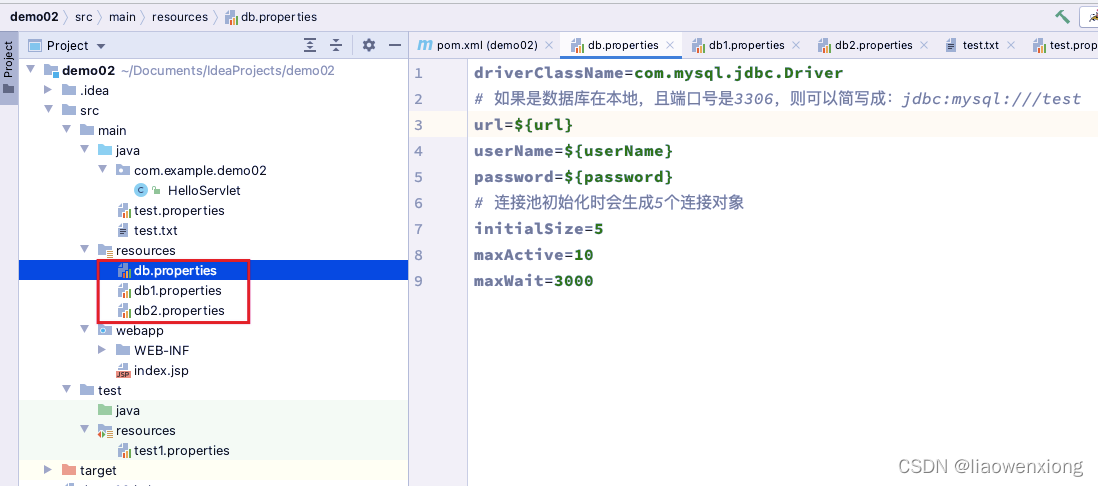This screenshot has width=1098, height=486.
Task: Close the test.txt tab
Action: 1010,45
